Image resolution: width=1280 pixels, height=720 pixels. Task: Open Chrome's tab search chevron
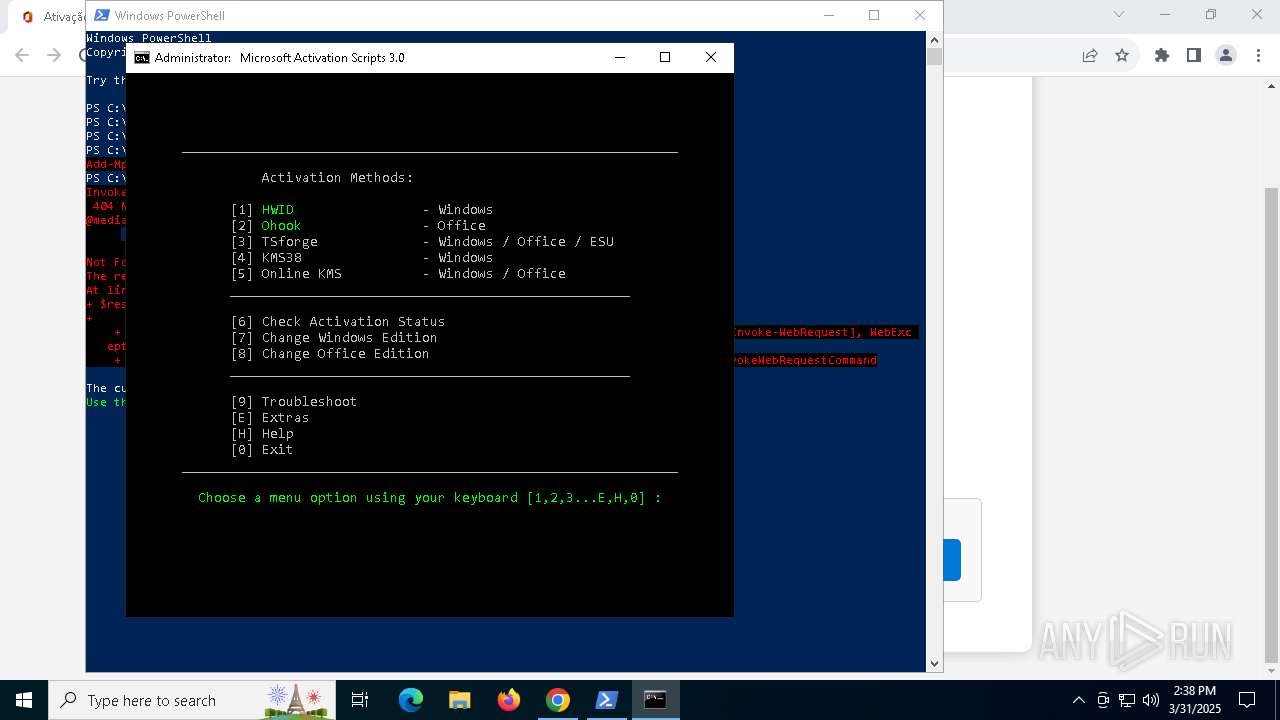pyautogui.click(x=1119, y=14)
